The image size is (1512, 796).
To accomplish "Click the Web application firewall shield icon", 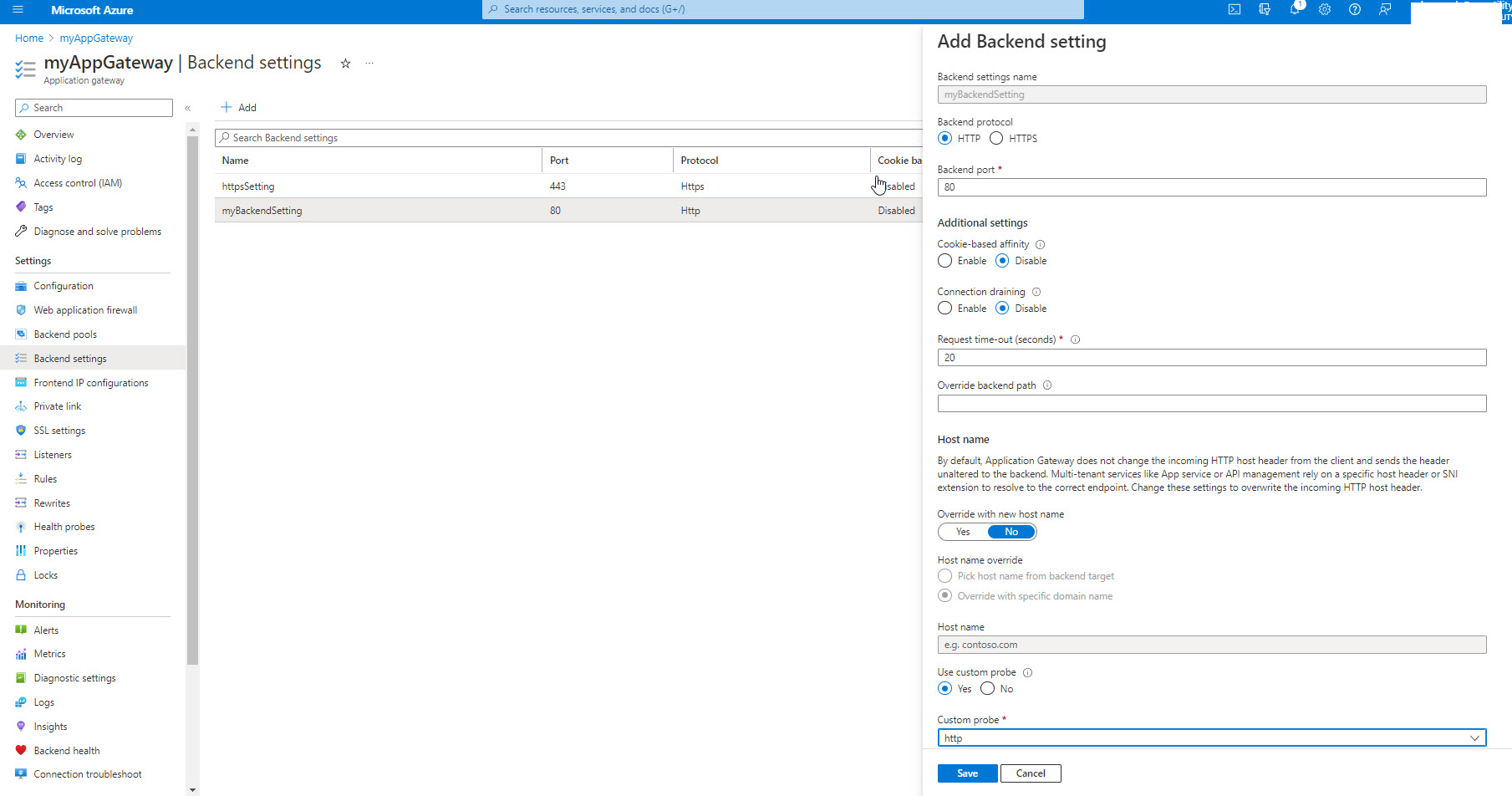I will tap(21, 310).
